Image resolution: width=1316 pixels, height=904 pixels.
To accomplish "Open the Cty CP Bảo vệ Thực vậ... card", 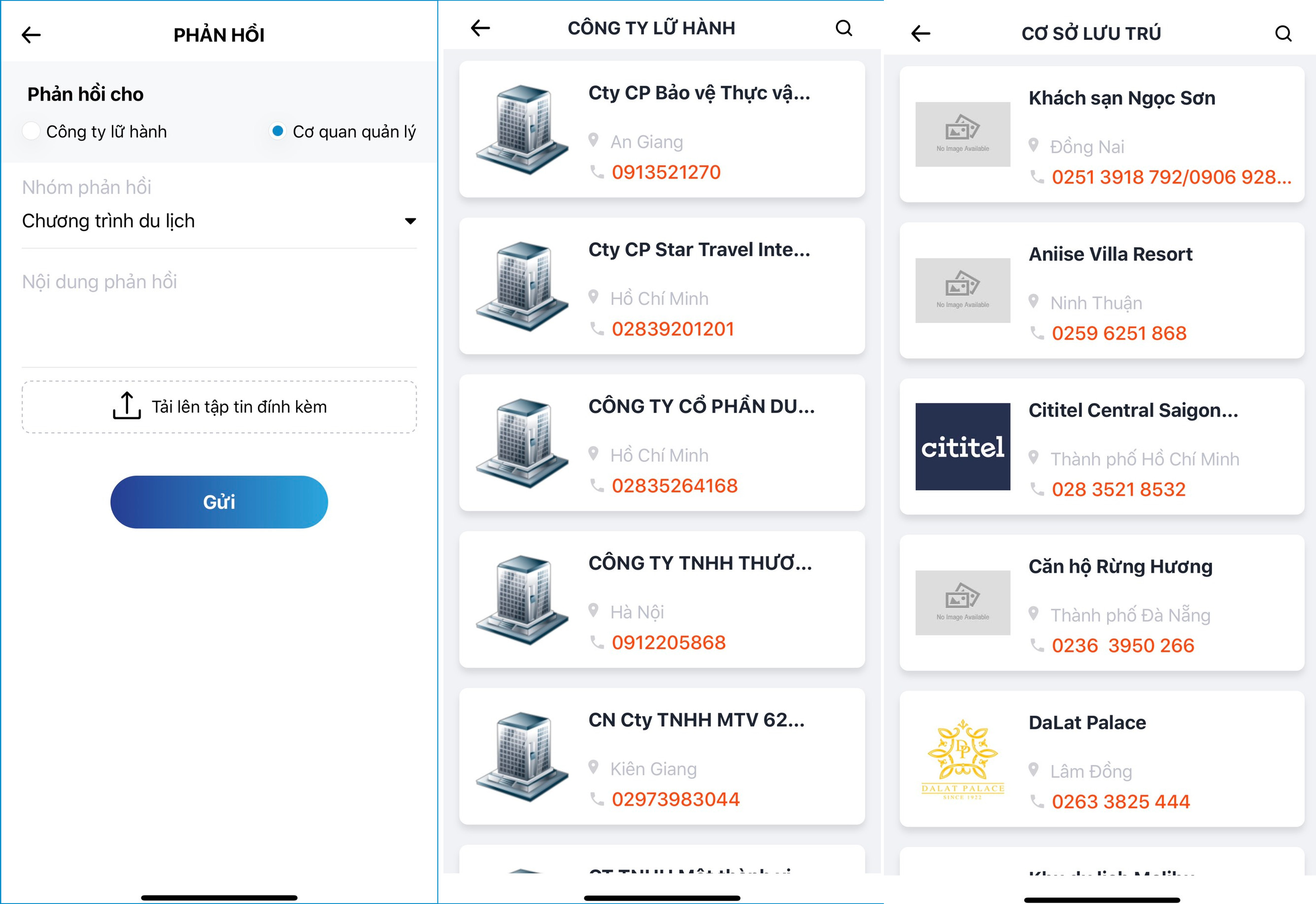I will coord(662,129).
